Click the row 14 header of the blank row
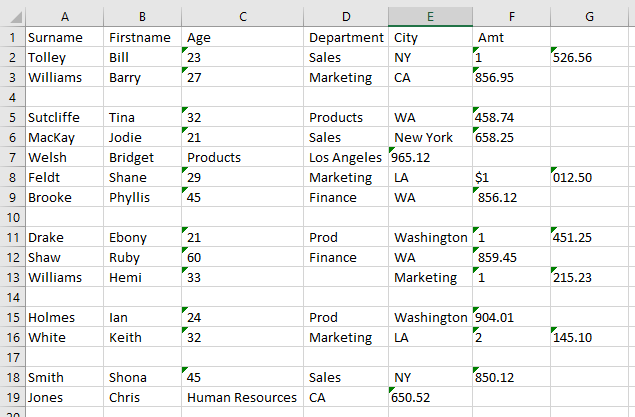The height and width of the screenshot is (417, 635). 11,297
